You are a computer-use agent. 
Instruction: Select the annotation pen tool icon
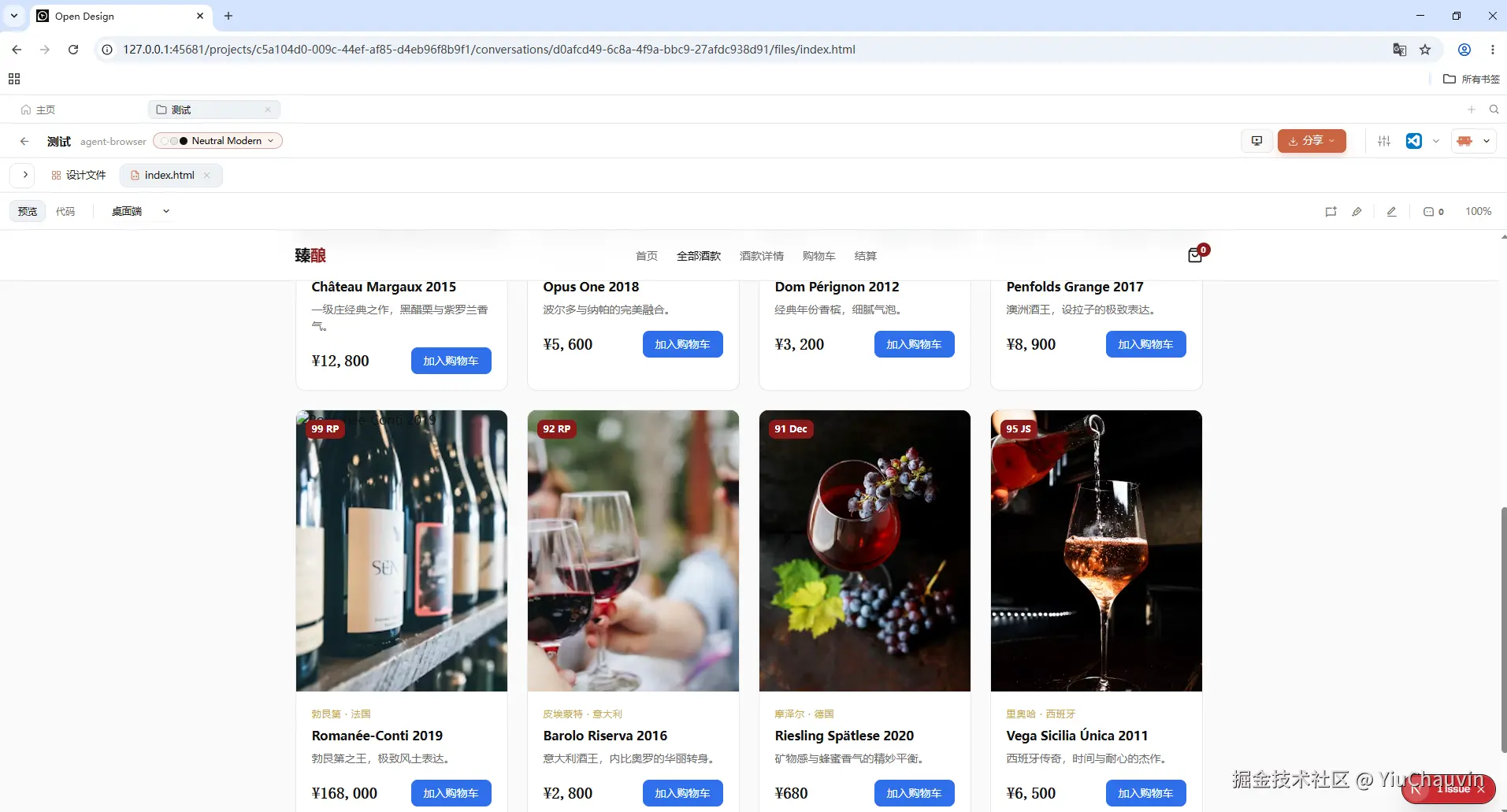(1357, 211)
